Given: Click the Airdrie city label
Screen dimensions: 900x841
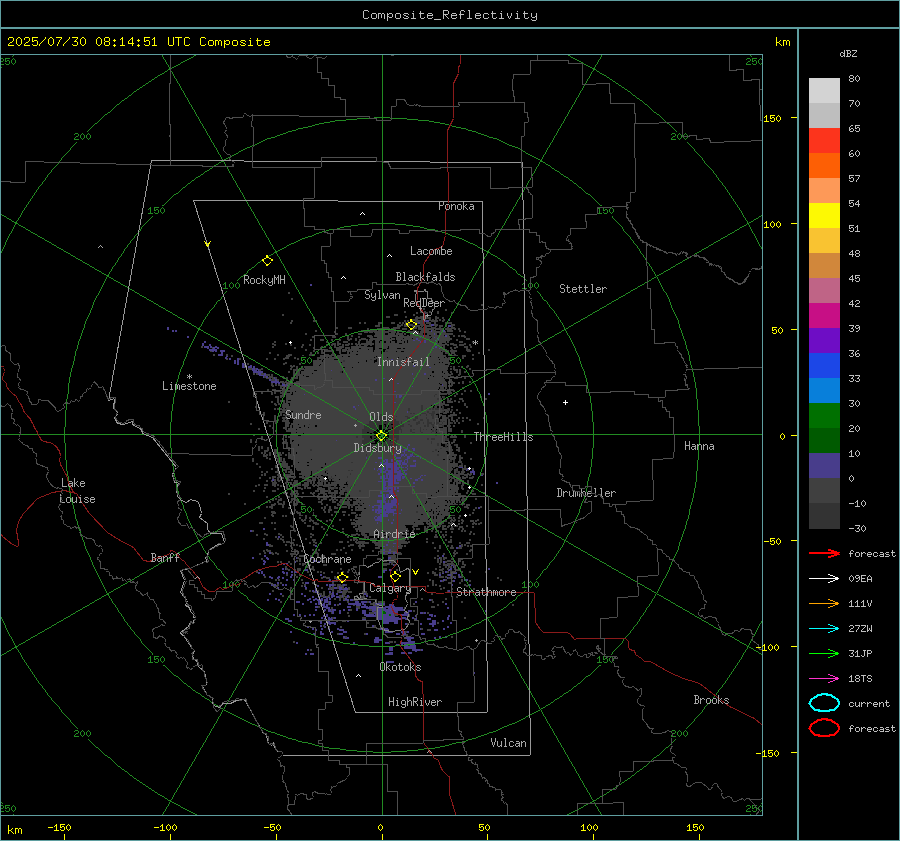Looking at the screenshot, I should 394,534.
